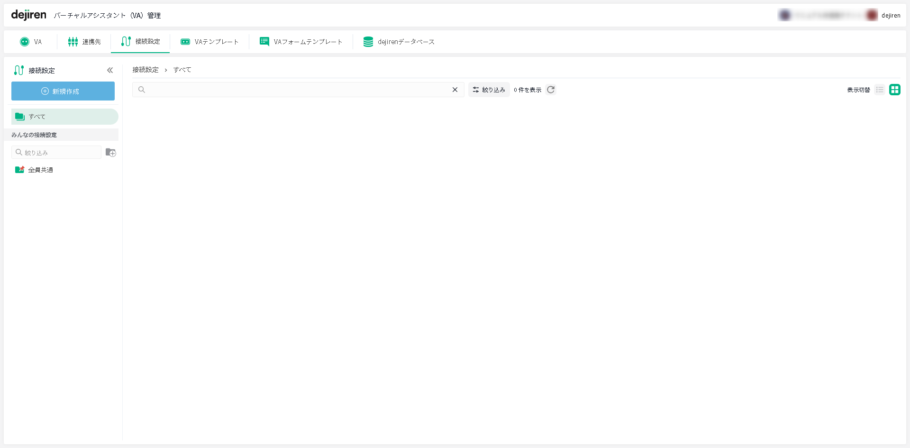910x448 pixels.
Task: Click the VAフォームテンプレート form icon
Action: pyautogui.click(x=264, y=42)
